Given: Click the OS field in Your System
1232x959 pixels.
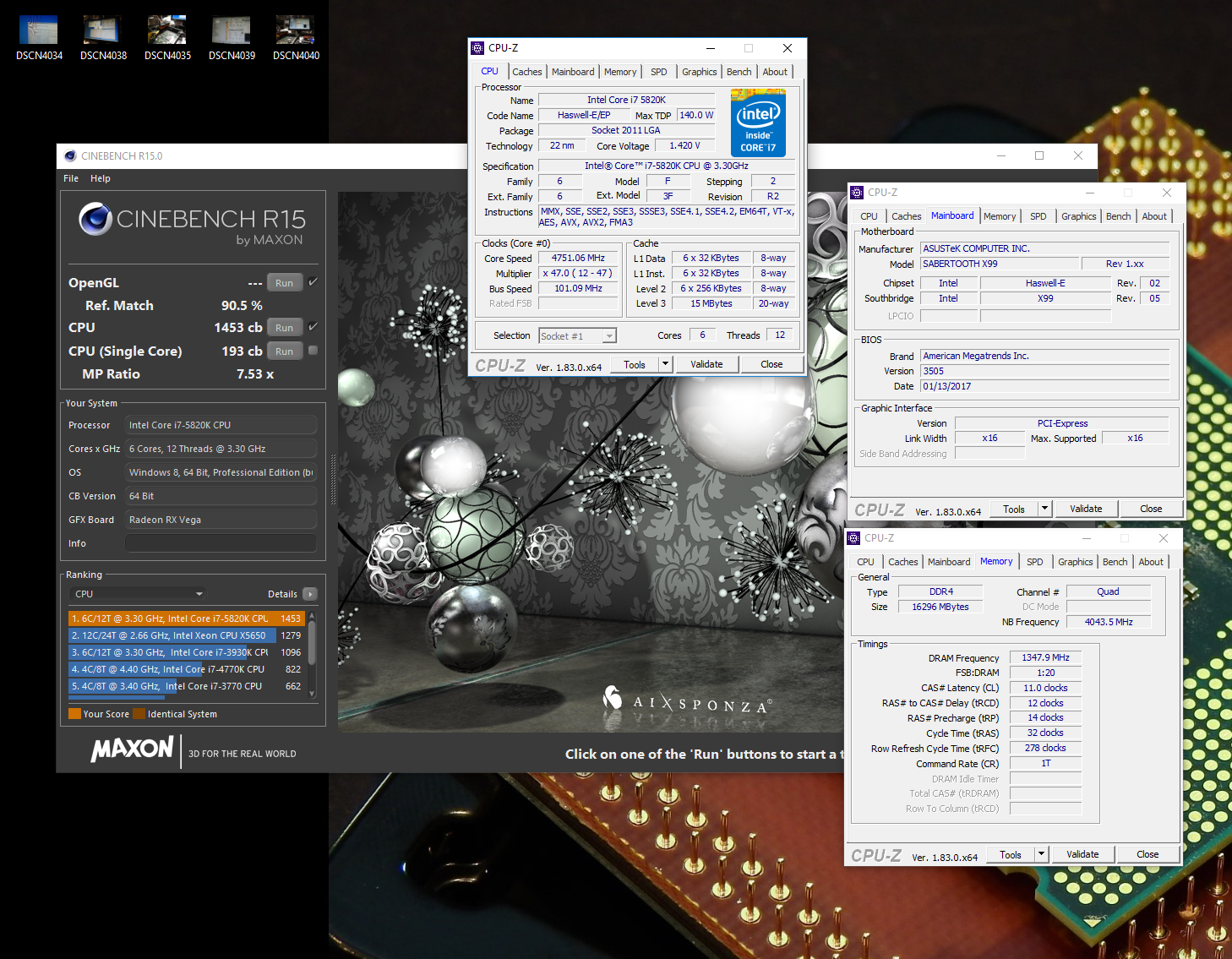Looking at the screenshot, I should point(221,472).
